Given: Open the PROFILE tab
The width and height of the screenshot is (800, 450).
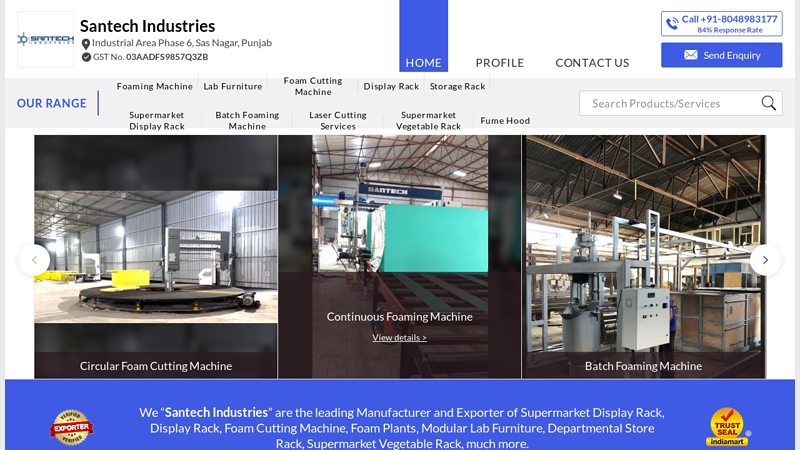Looking at the screenshot, I should click(x=499, y=63).
